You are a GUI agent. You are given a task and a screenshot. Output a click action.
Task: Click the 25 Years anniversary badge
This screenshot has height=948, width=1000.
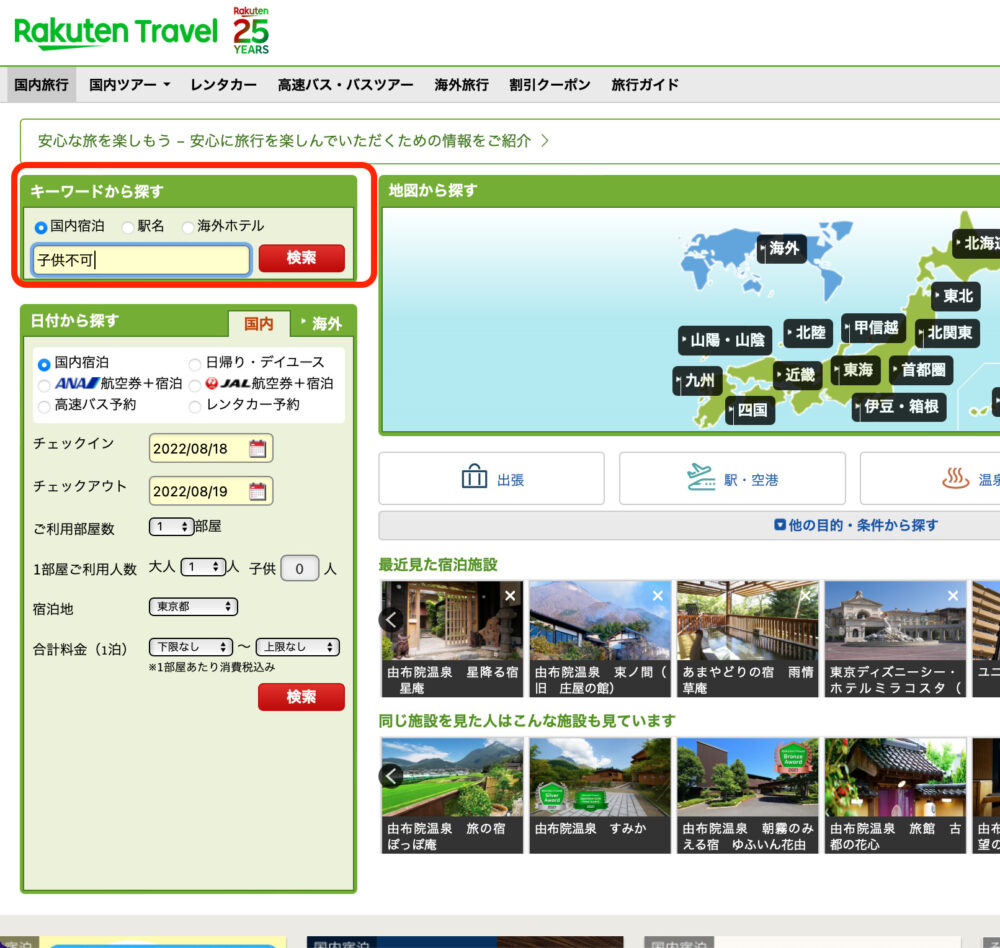tap(251, 31)
